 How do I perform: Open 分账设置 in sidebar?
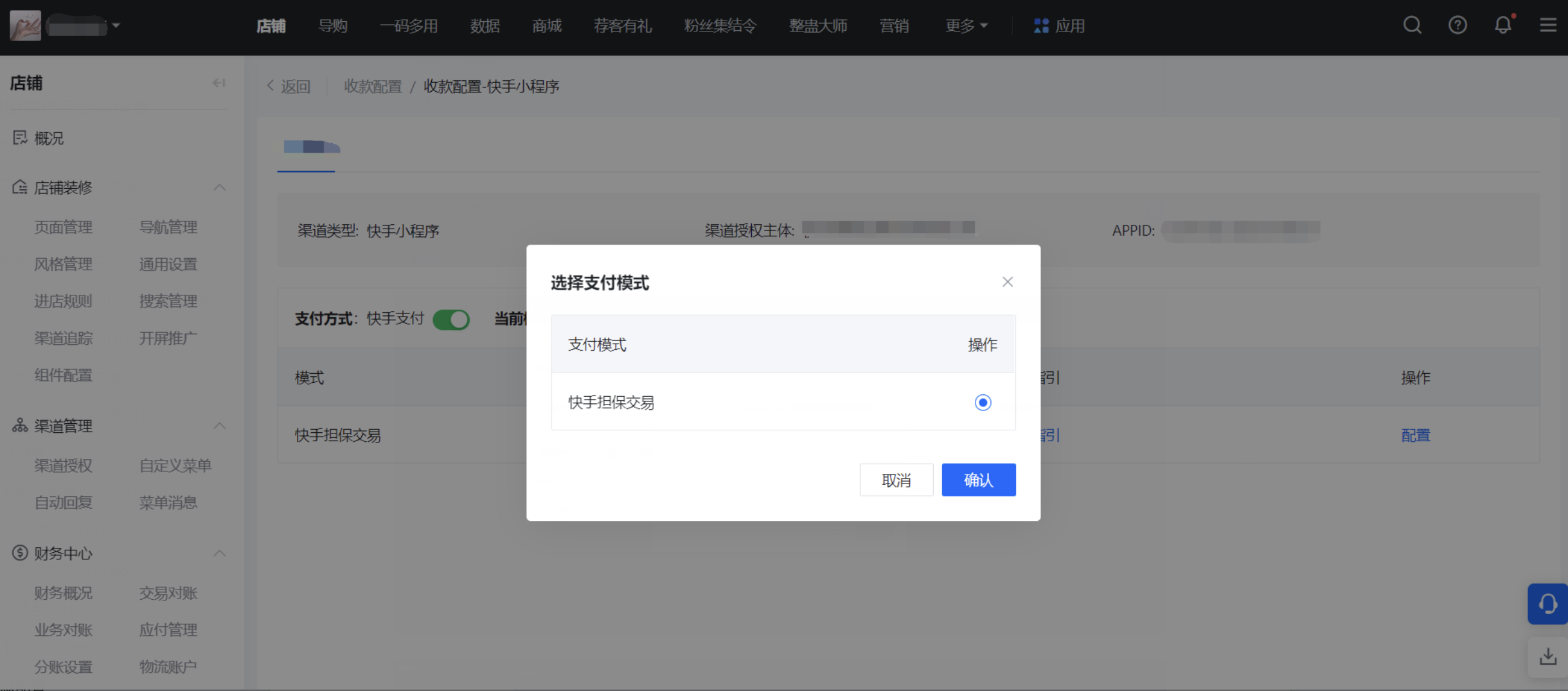pyautogui.click(x=63, y=667)
